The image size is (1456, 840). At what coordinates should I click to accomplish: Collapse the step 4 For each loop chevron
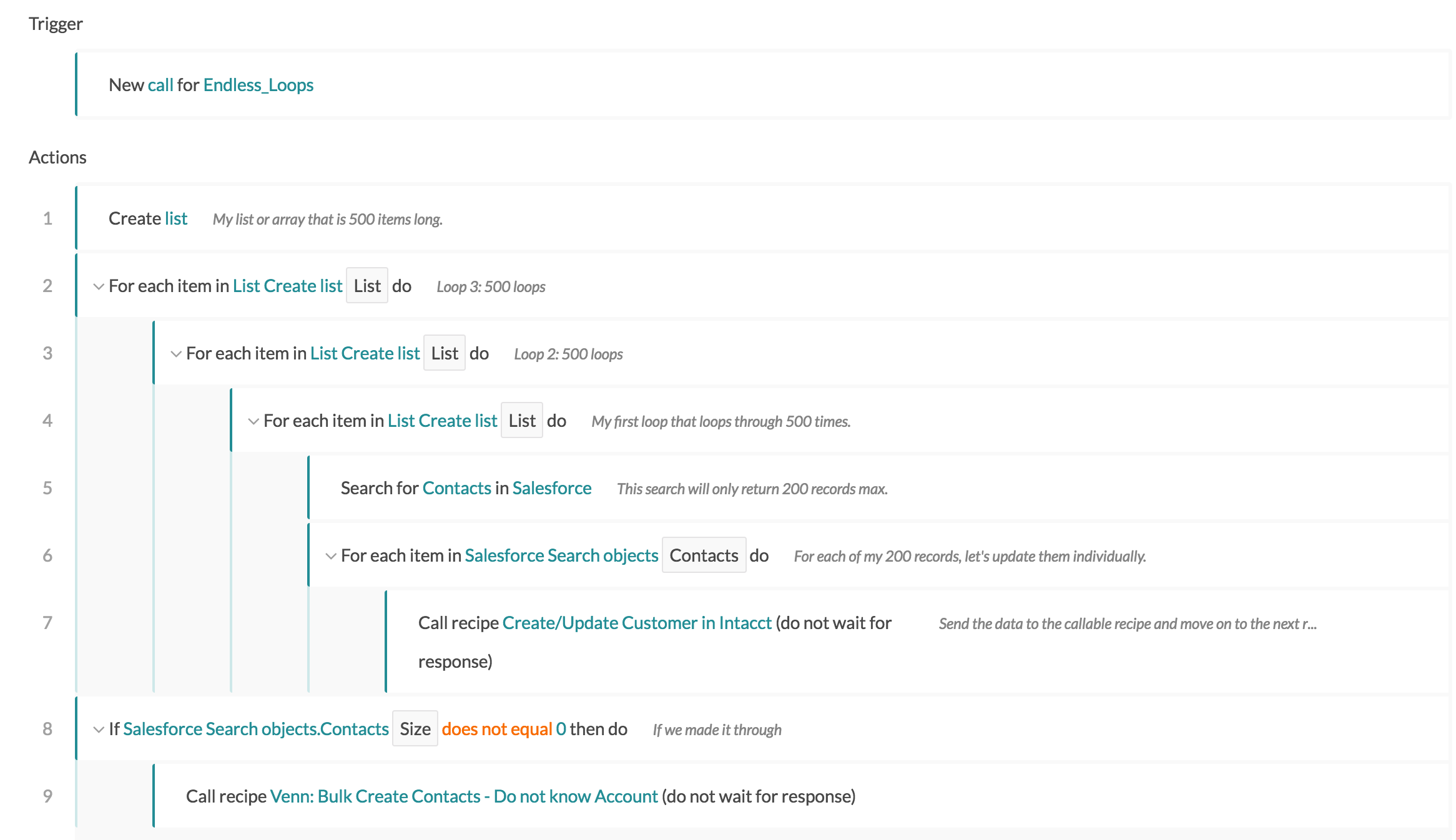point(253,421)
